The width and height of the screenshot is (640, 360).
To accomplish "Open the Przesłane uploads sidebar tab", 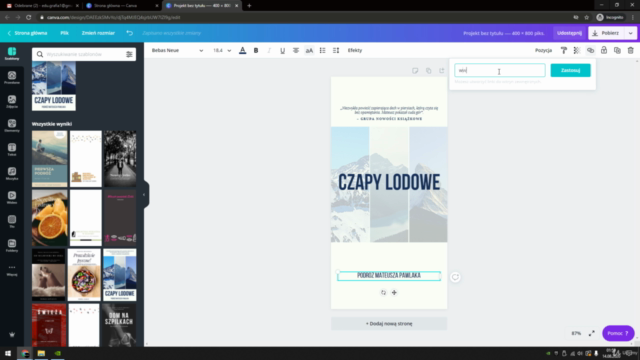I will click(x=12, y=78).
